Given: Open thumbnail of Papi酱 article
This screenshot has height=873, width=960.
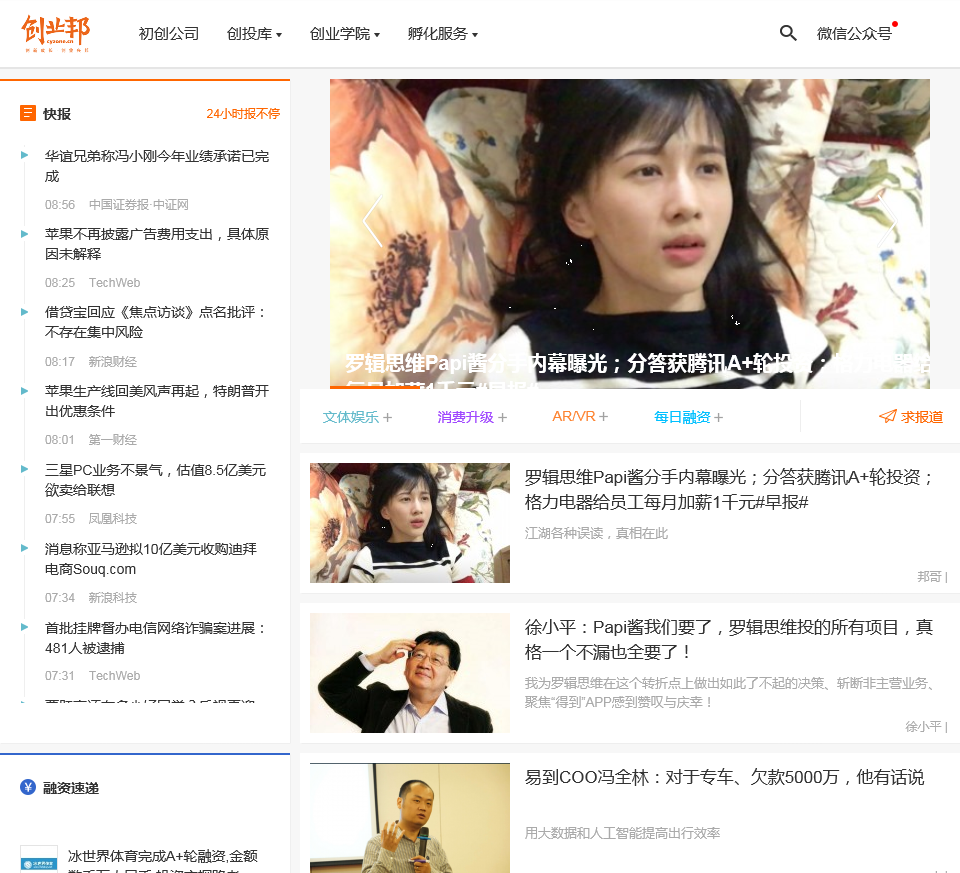Looking at the screenshot, I should (x=410, y=523).
